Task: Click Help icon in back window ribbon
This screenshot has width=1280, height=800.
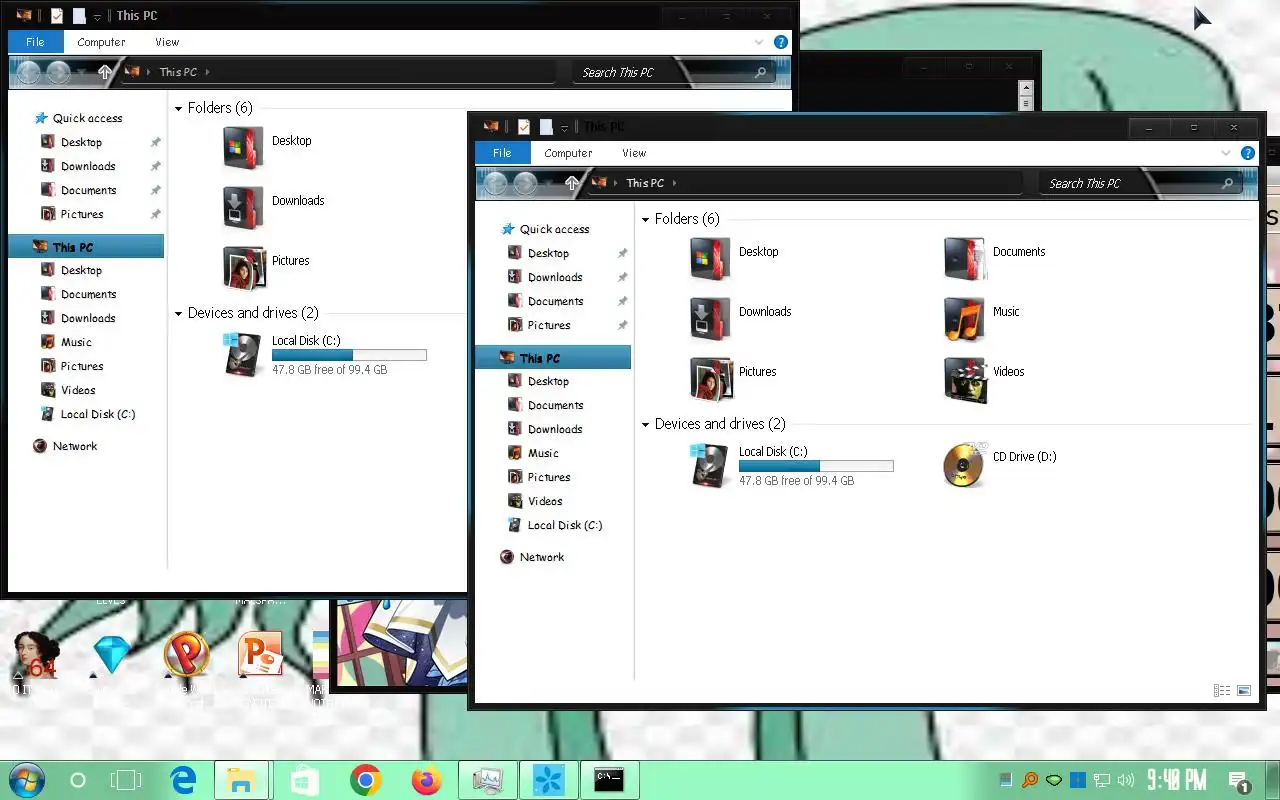Action: click(781, 42)
